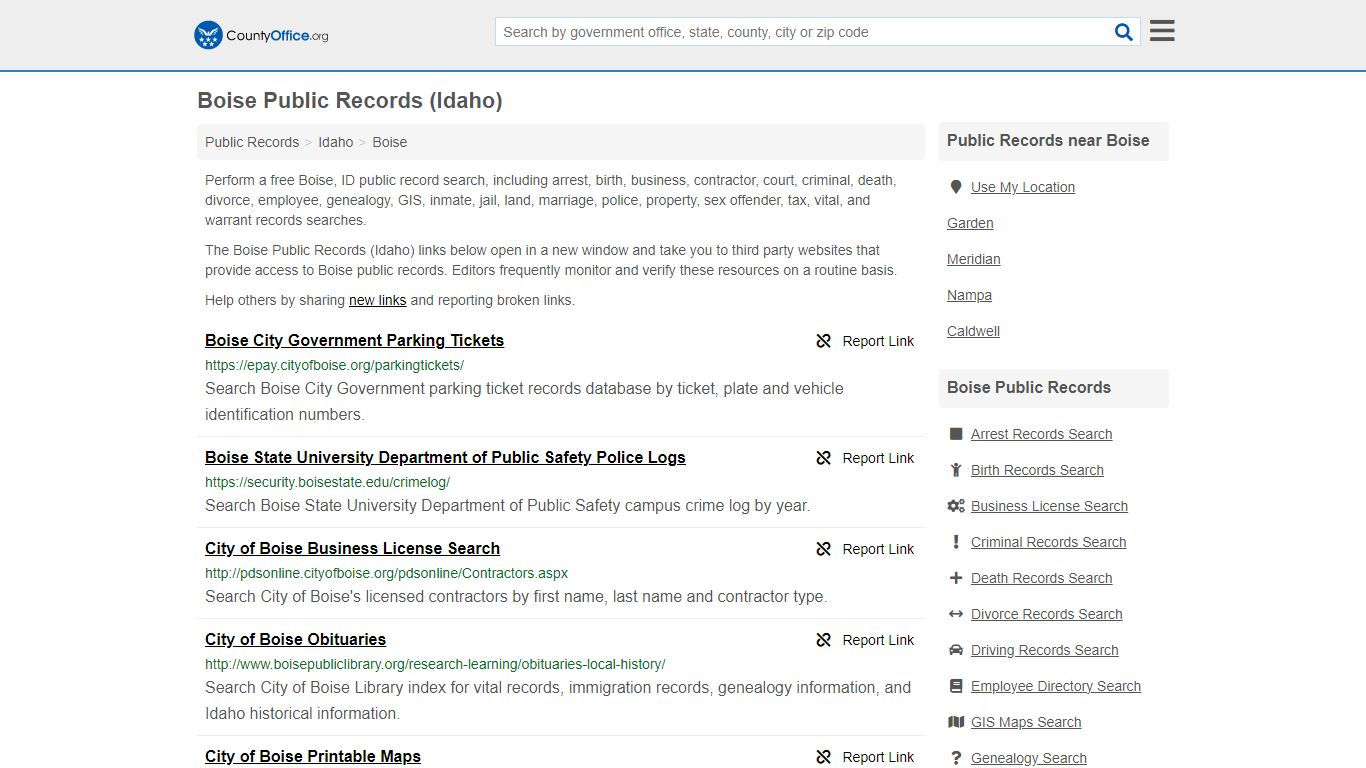Click Boise Public Records (Idaho) heading

tap(350, 101)
